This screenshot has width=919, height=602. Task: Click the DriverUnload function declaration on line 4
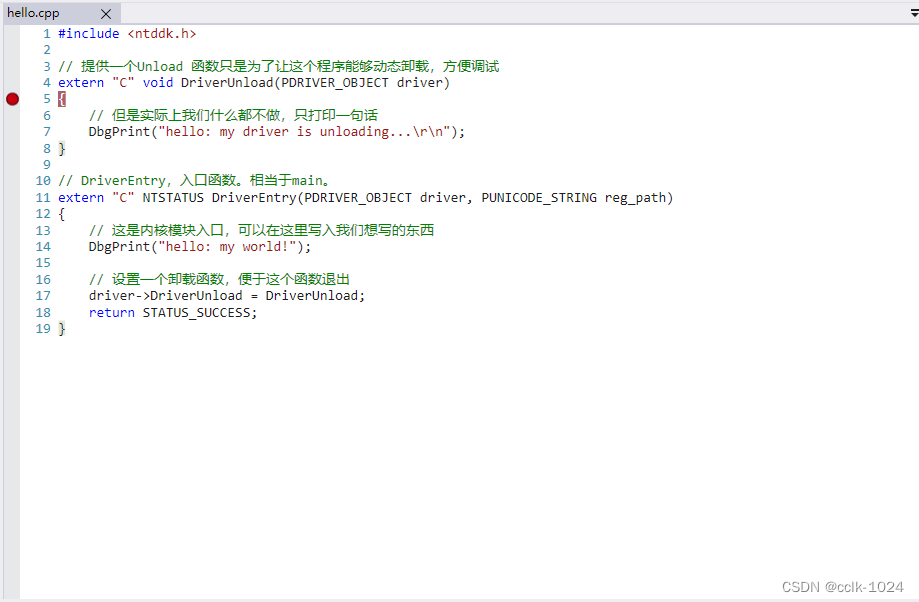coord(254,83)
